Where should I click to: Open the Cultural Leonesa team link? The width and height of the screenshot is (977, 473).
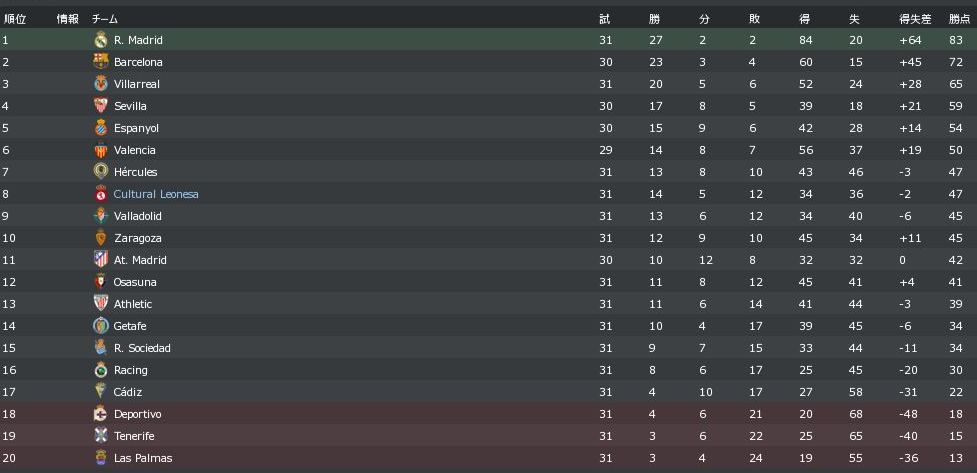pyautogui.click(x=156, y=194)
